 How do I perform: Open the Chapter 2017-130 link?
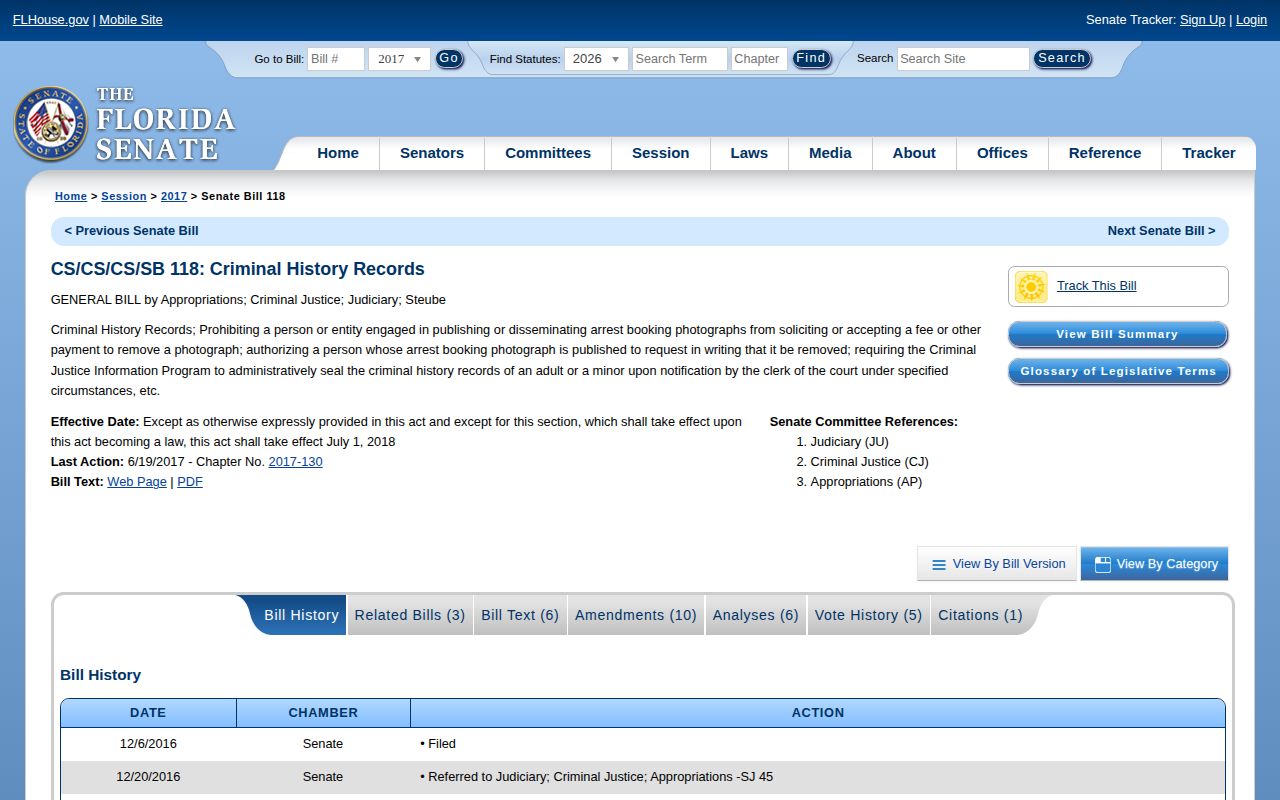(x=295, y=462)
